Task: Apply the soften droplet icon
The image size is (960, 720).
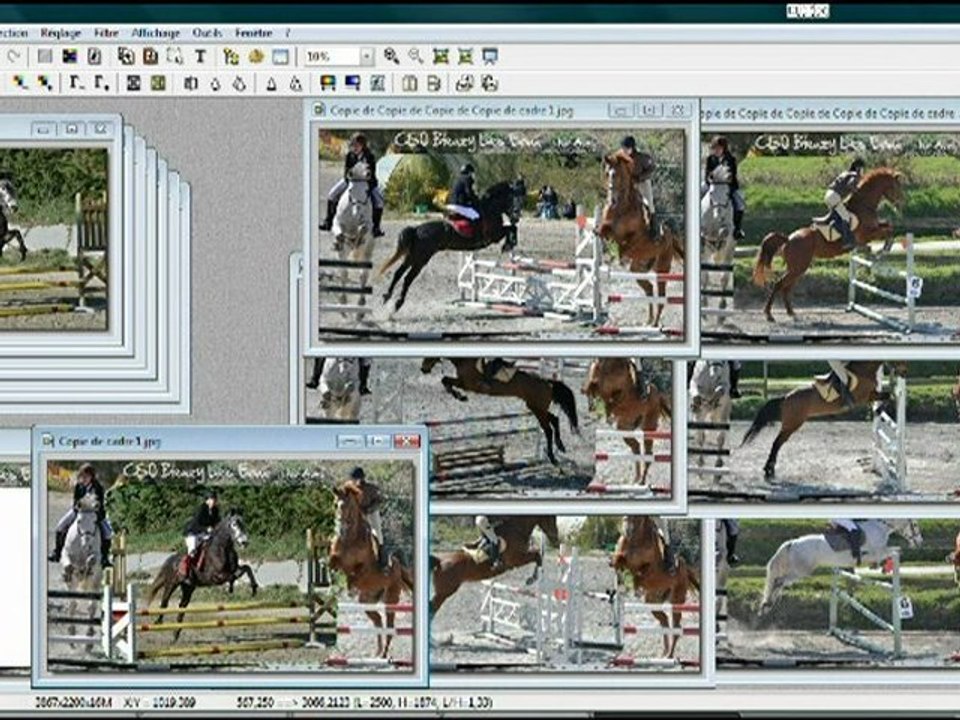Action: coord(216,84)
